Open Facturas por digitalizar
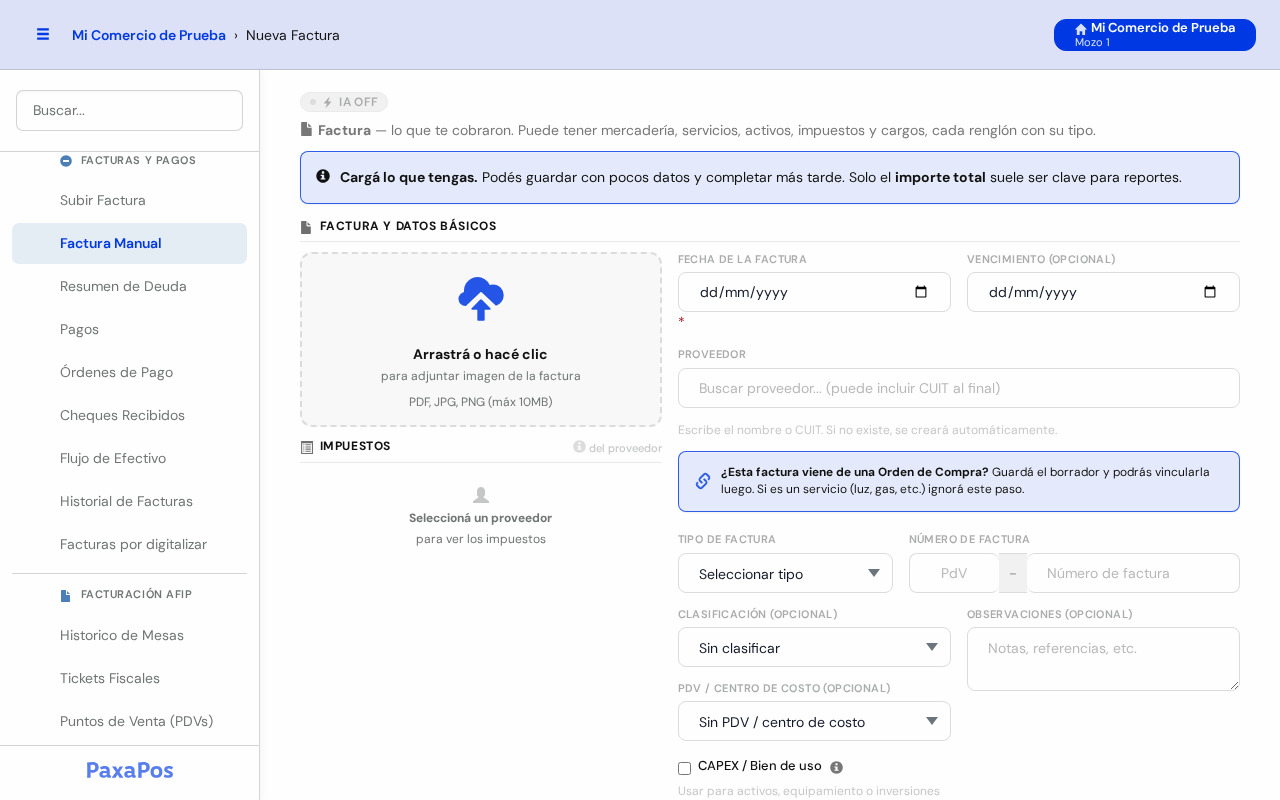 (x=129, y=544)
